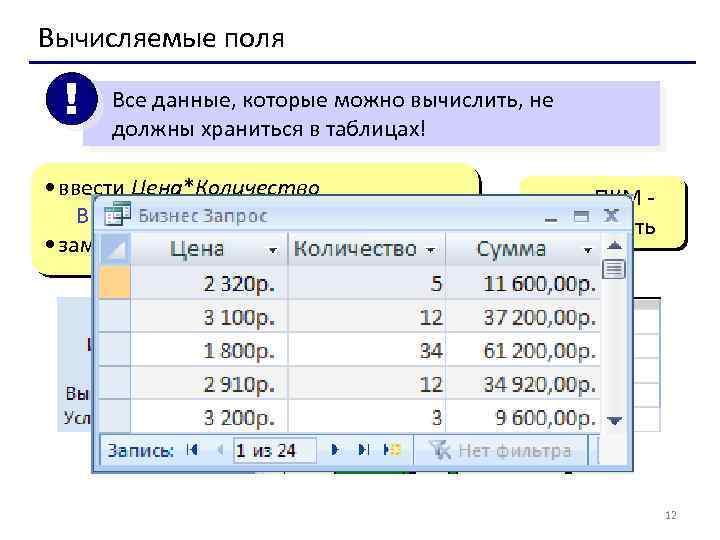The image size is (720, 540).
Task: Select the row with price 3 100р.
Action: [x=115, y=317]
